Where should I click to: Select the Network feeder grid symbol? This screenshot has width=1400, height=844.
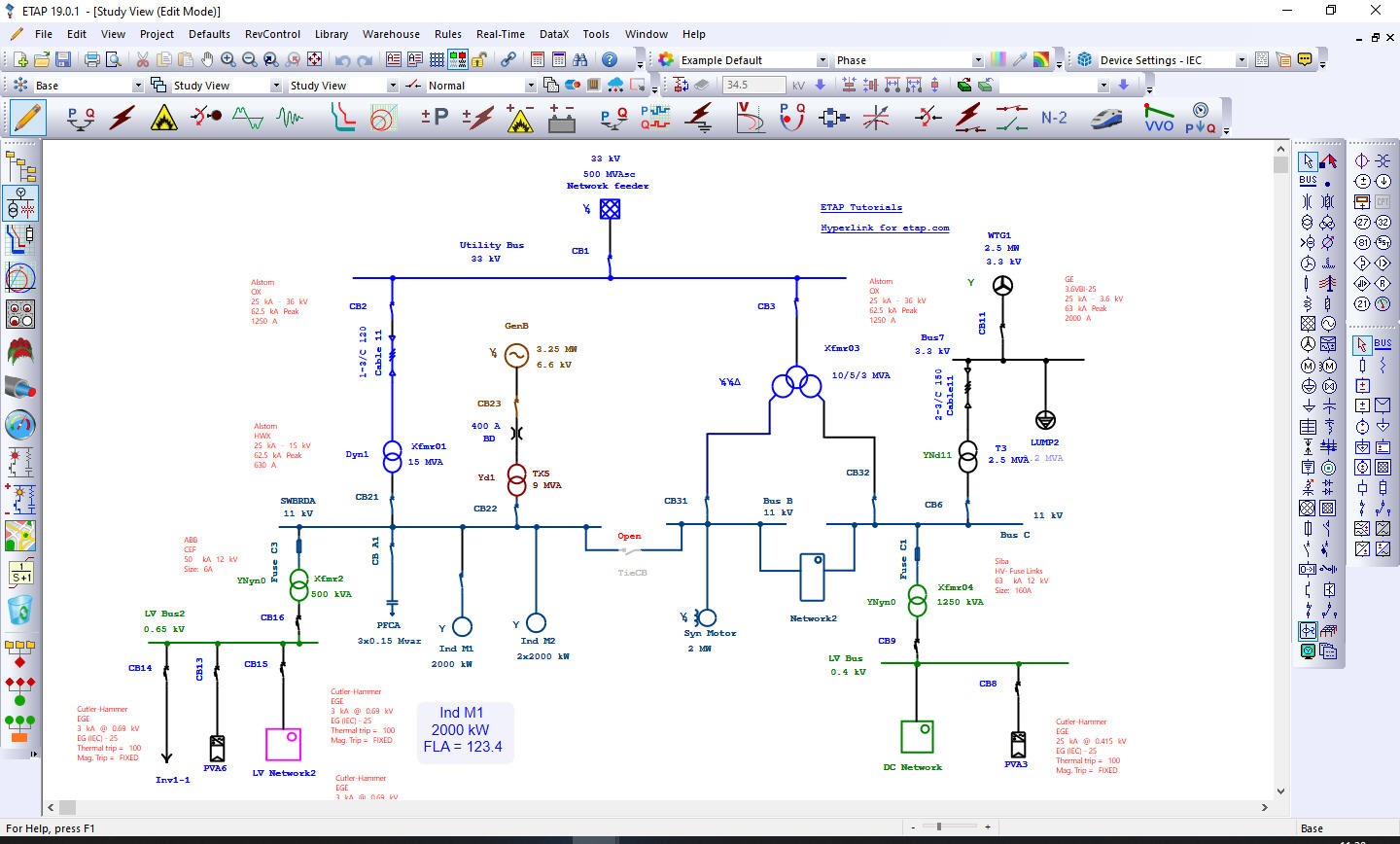click(x=610, y=208)
